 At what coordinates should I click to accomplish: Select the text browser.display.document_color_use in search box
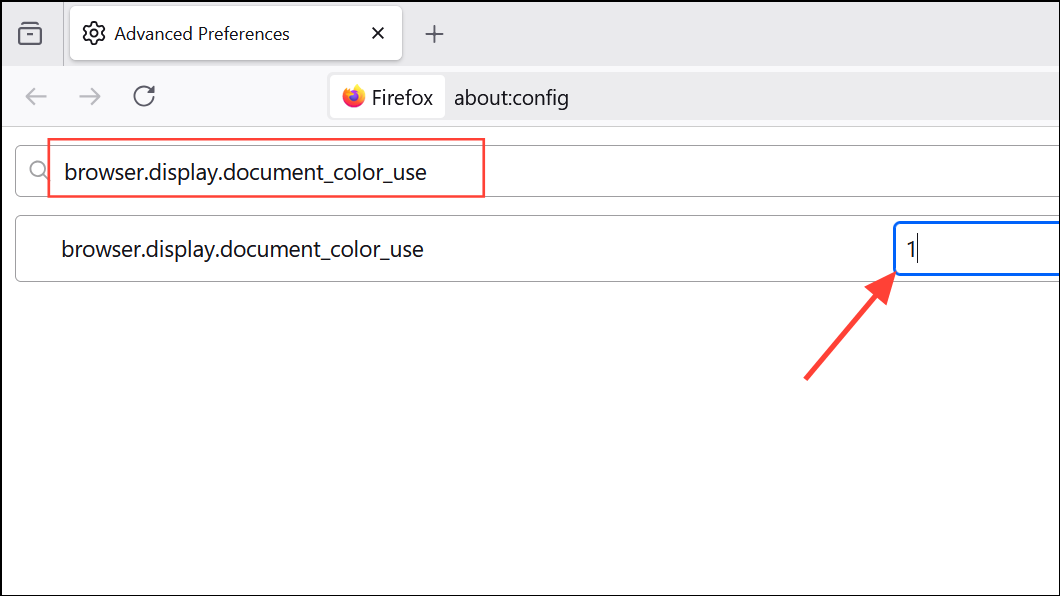[x=245, y=171]
